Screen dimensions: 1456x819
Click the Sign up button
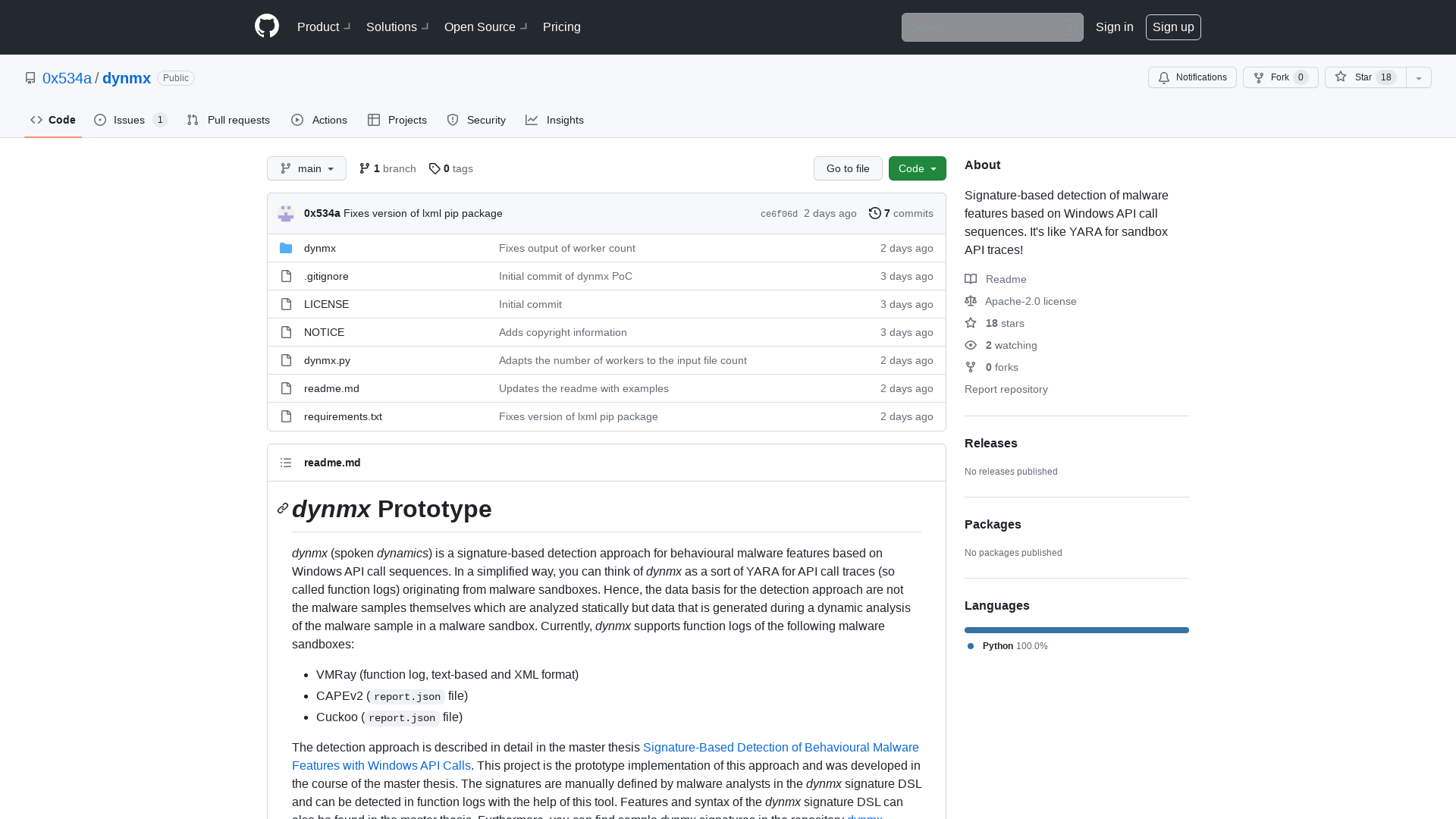pyautogui.click(x=1173, y=27)
